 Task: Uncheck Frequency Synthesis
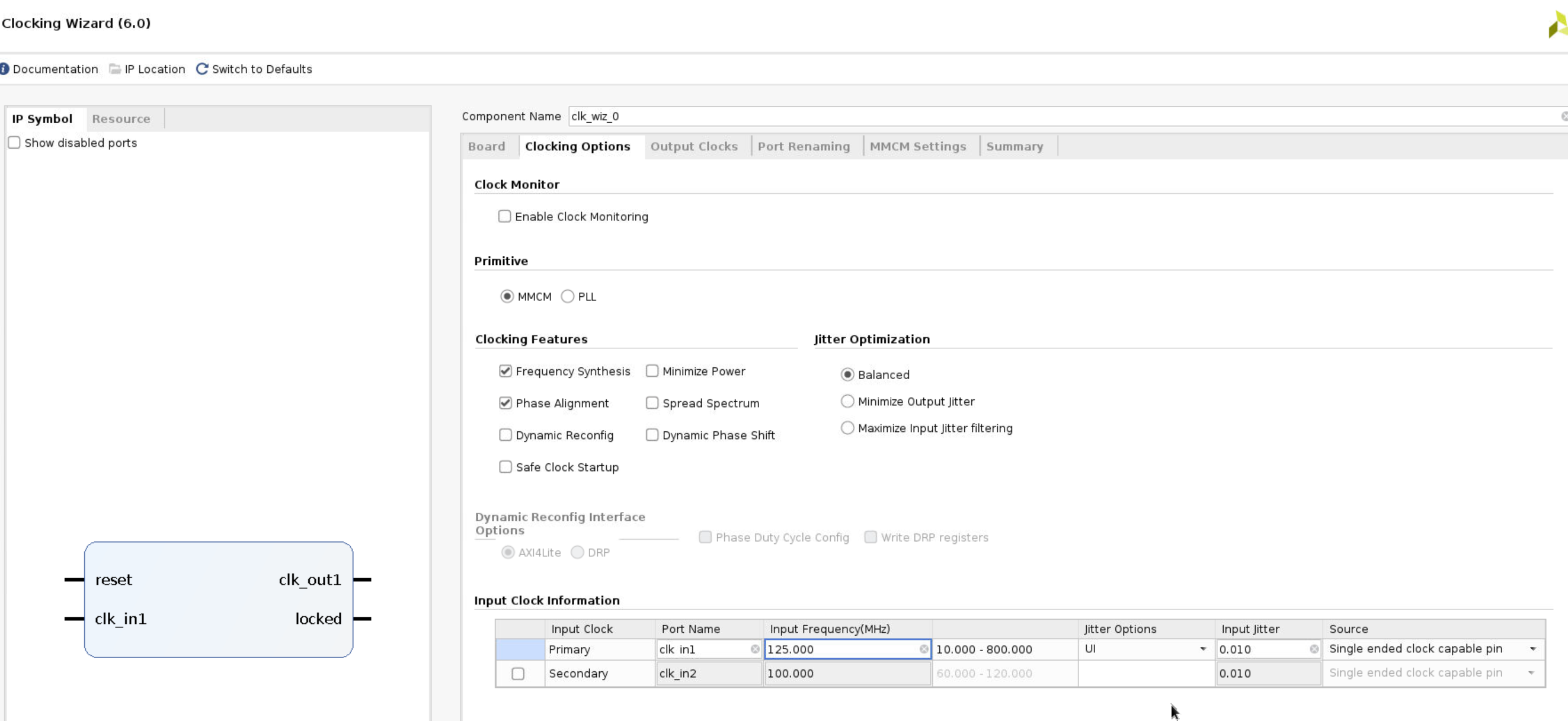point(505,370)
